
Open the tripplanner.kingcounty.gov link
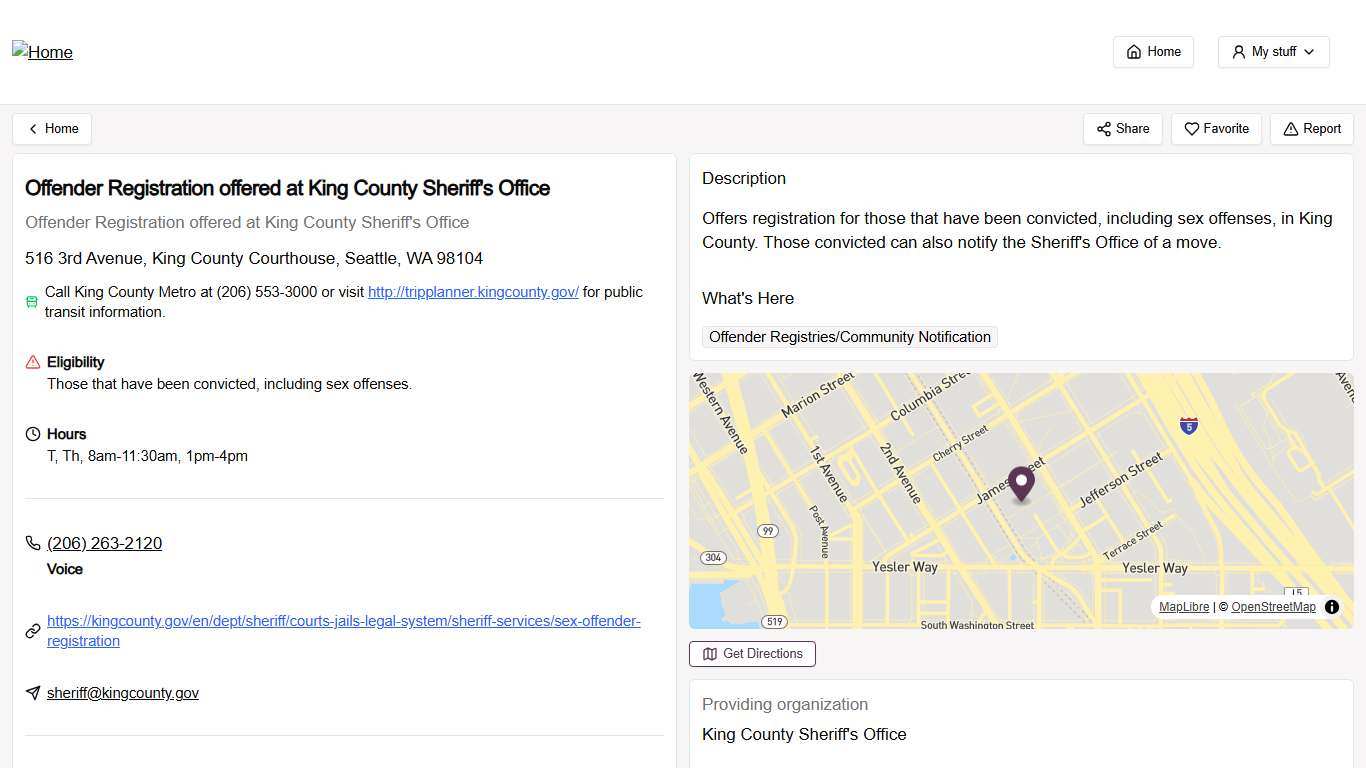pyautogui.click(x=473, y=292)
